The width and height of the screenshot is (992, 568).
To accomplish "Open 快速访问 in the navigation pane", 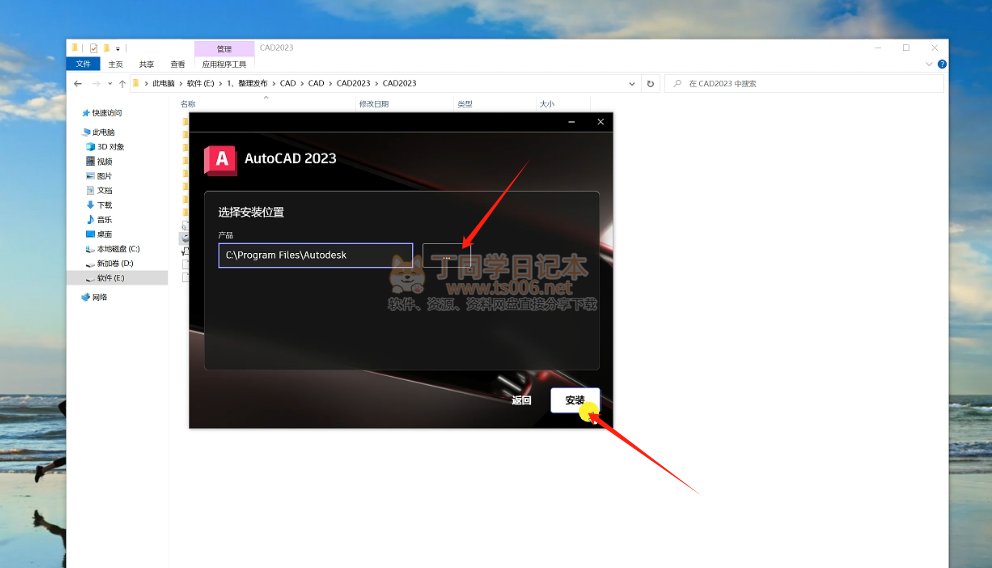I will click(102, 113).
